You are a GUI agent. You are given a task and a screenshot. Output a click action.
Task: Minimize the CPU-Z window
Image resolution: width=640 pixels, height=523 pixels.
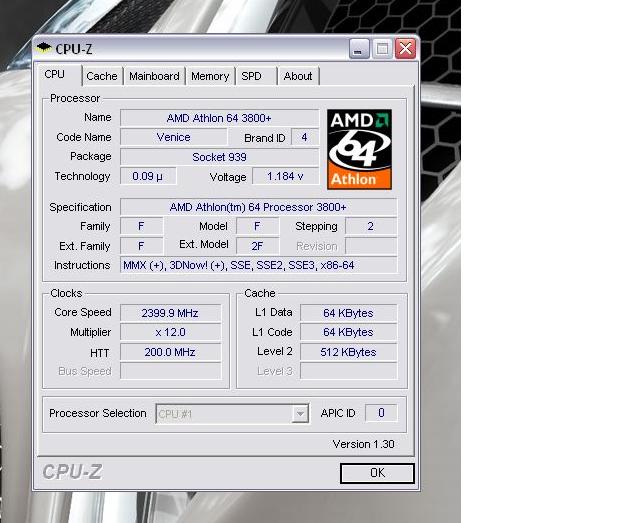coord(360,48)
